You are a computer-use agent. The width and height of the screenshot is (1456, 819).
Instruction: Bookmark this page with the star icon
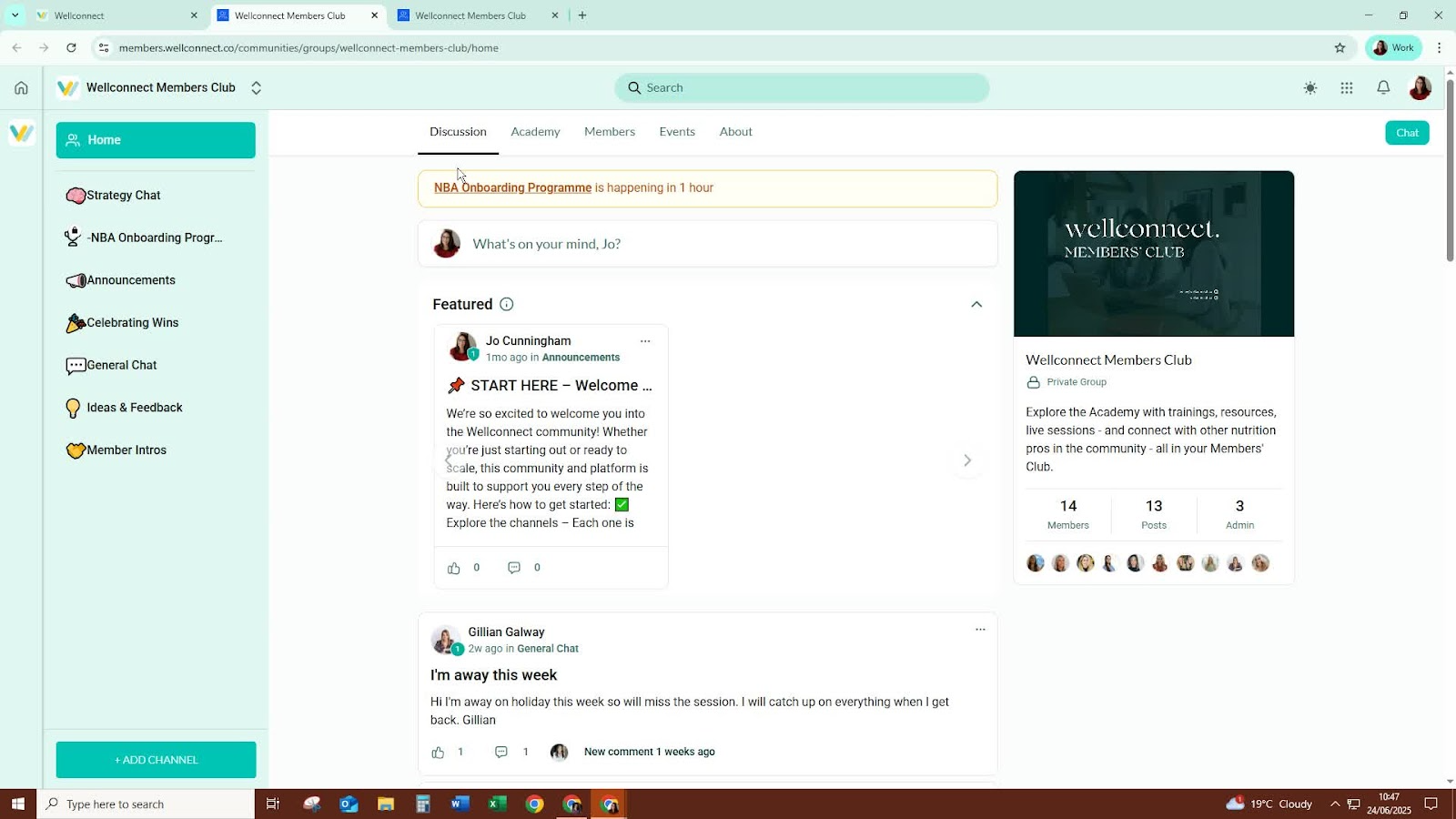pos(1340,48)
